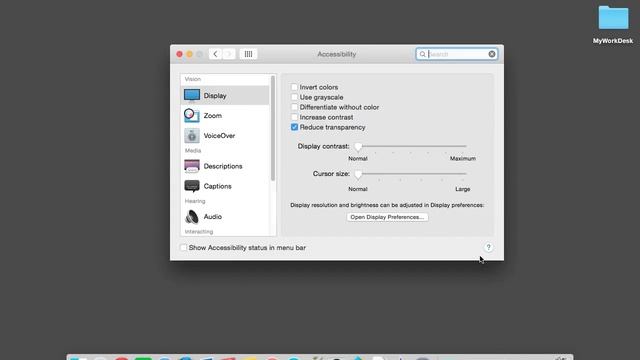Click the Cursor size slider knob
Viewport: 640px width, 360px height.
358,174
